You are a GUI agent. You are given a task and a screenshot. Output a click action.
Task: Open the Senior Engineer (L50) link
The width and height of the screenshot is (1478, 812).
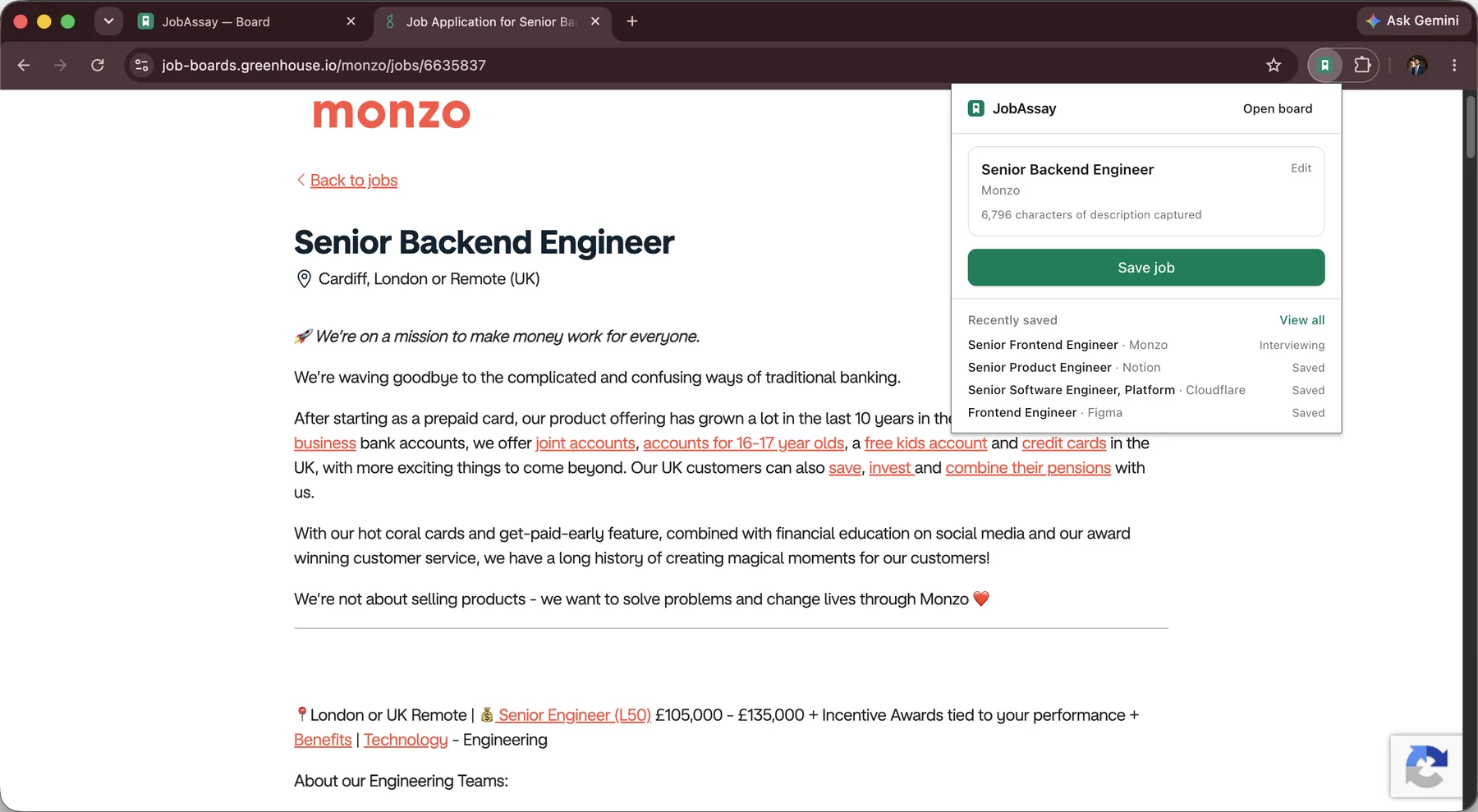(574, 715)
